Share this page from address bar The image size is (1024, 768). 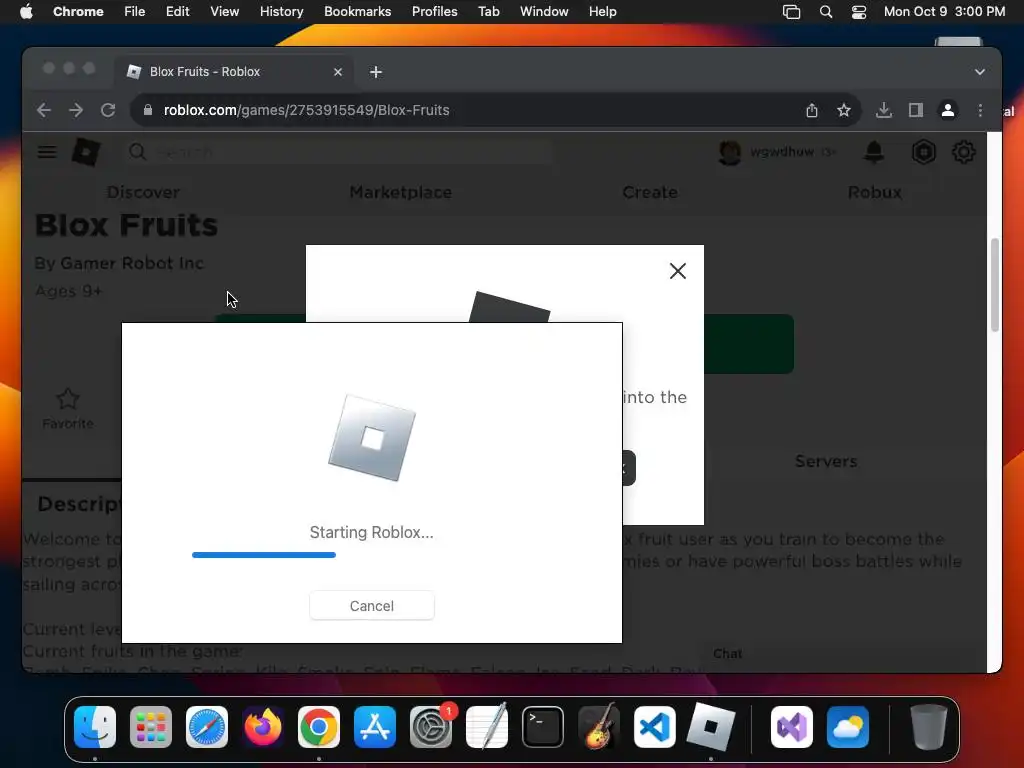812,110
